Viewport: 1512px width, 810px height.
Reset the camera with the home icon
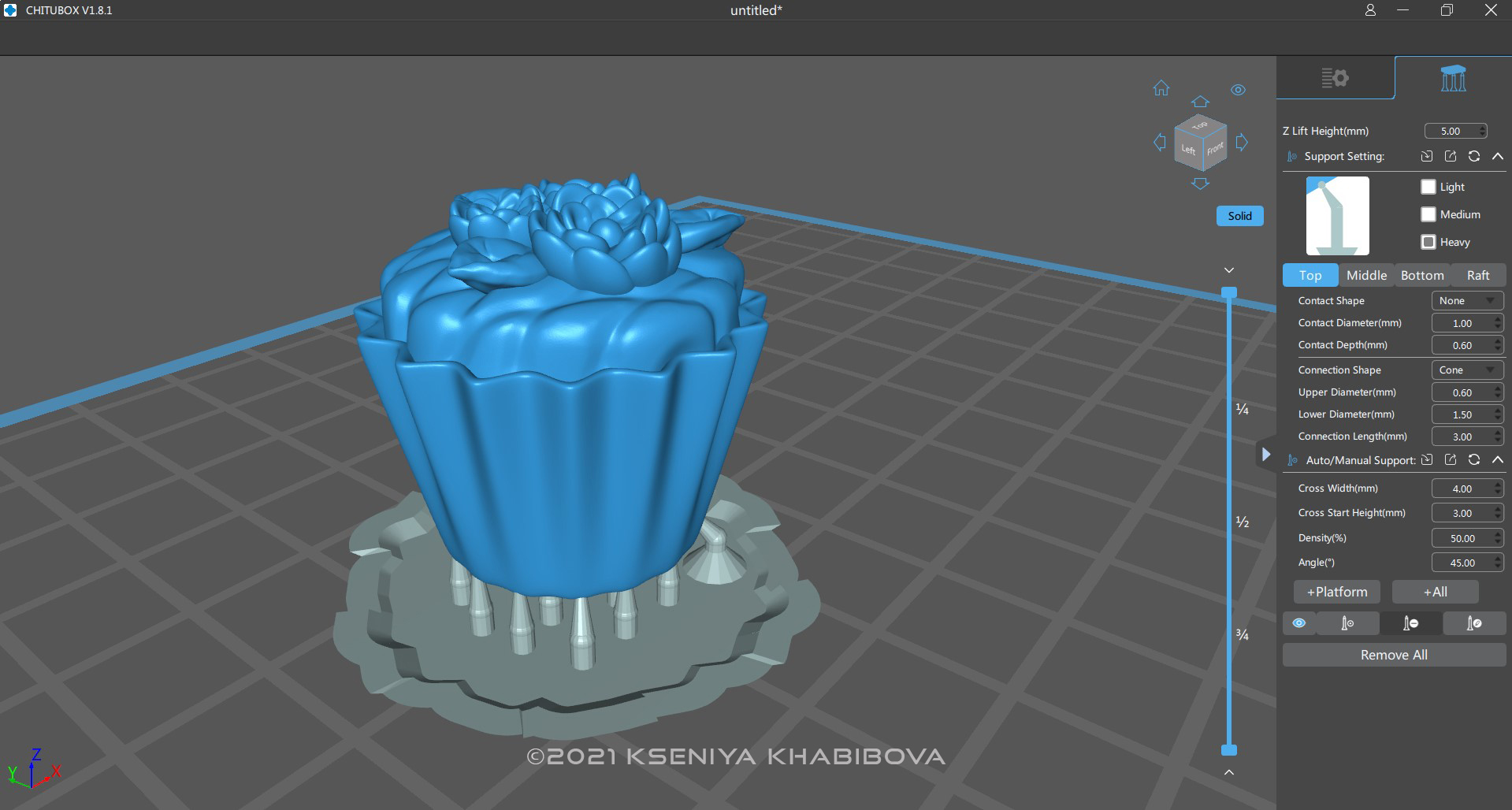coord(1161,88)
